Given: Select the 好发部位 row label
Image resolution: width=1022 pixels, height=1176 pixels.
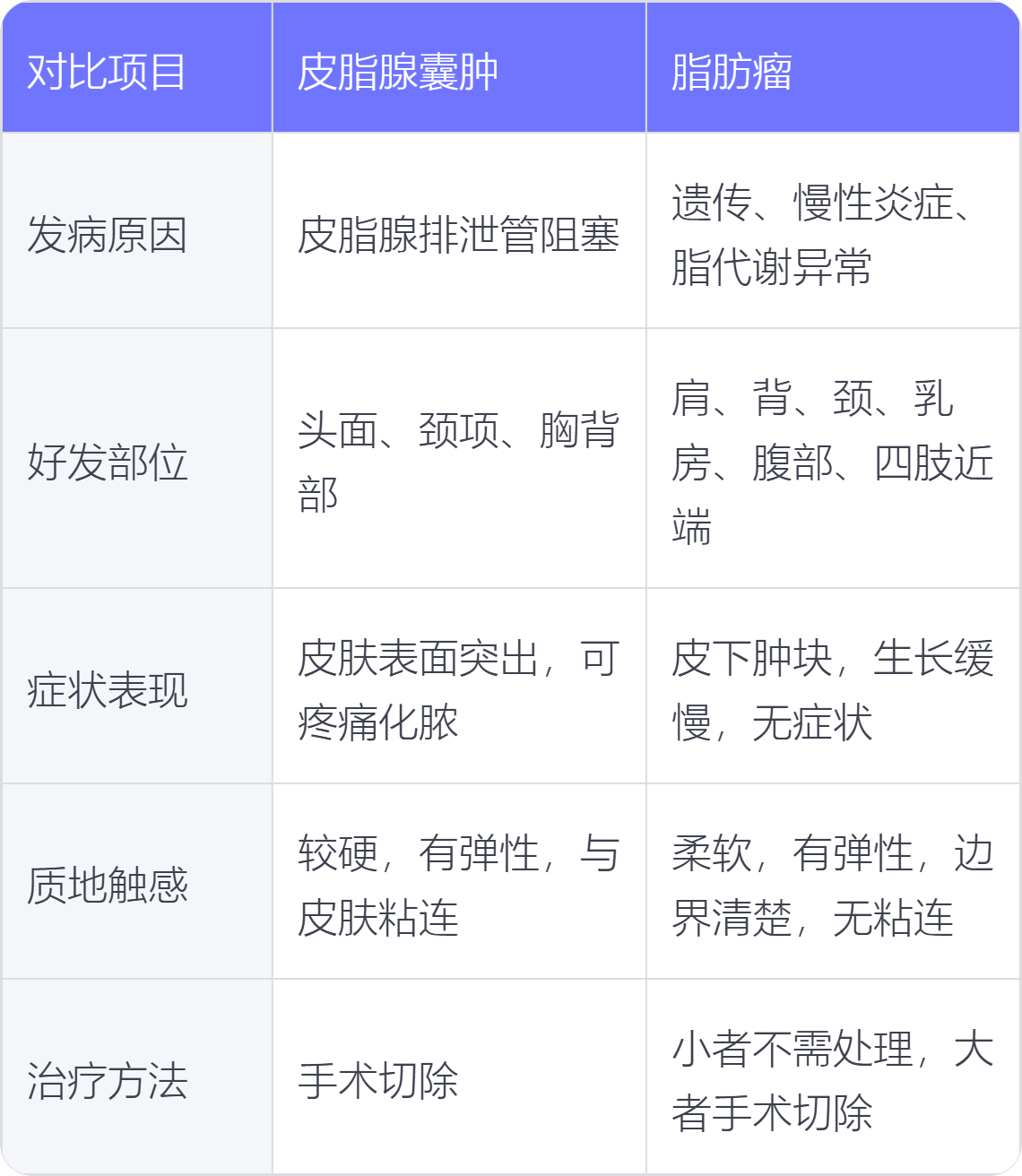Looking at the screenshot, I should point(107,463).
